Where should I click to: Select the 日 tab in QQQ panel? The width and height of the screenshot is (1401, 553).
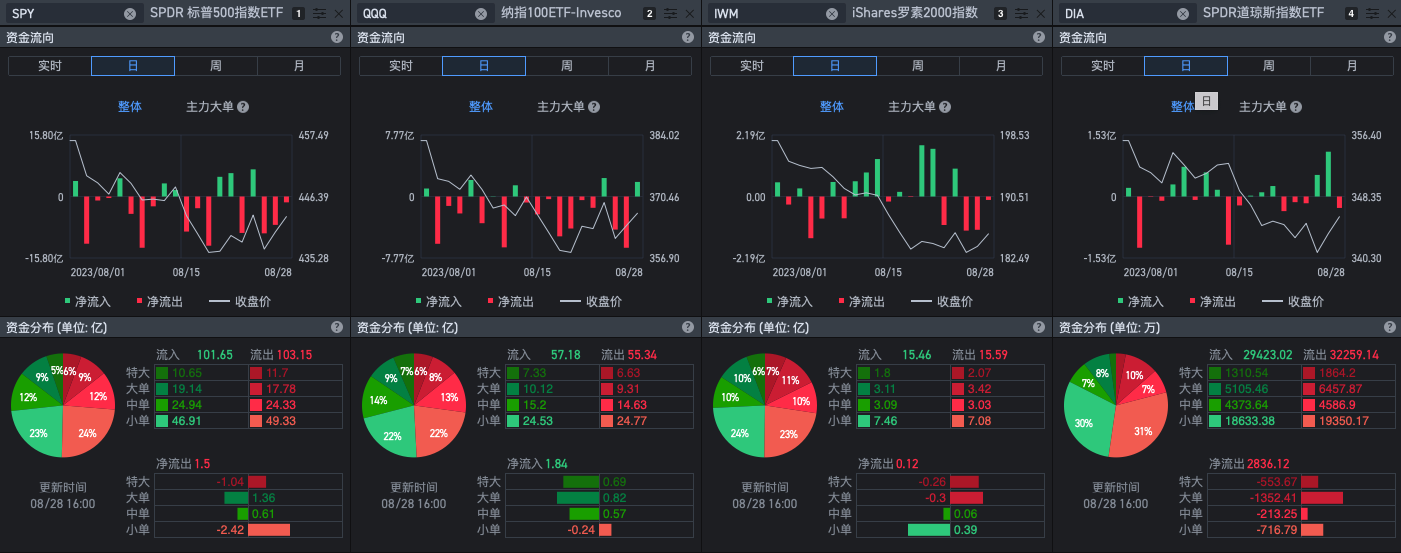pyautogui.click(x=484, y=66)
